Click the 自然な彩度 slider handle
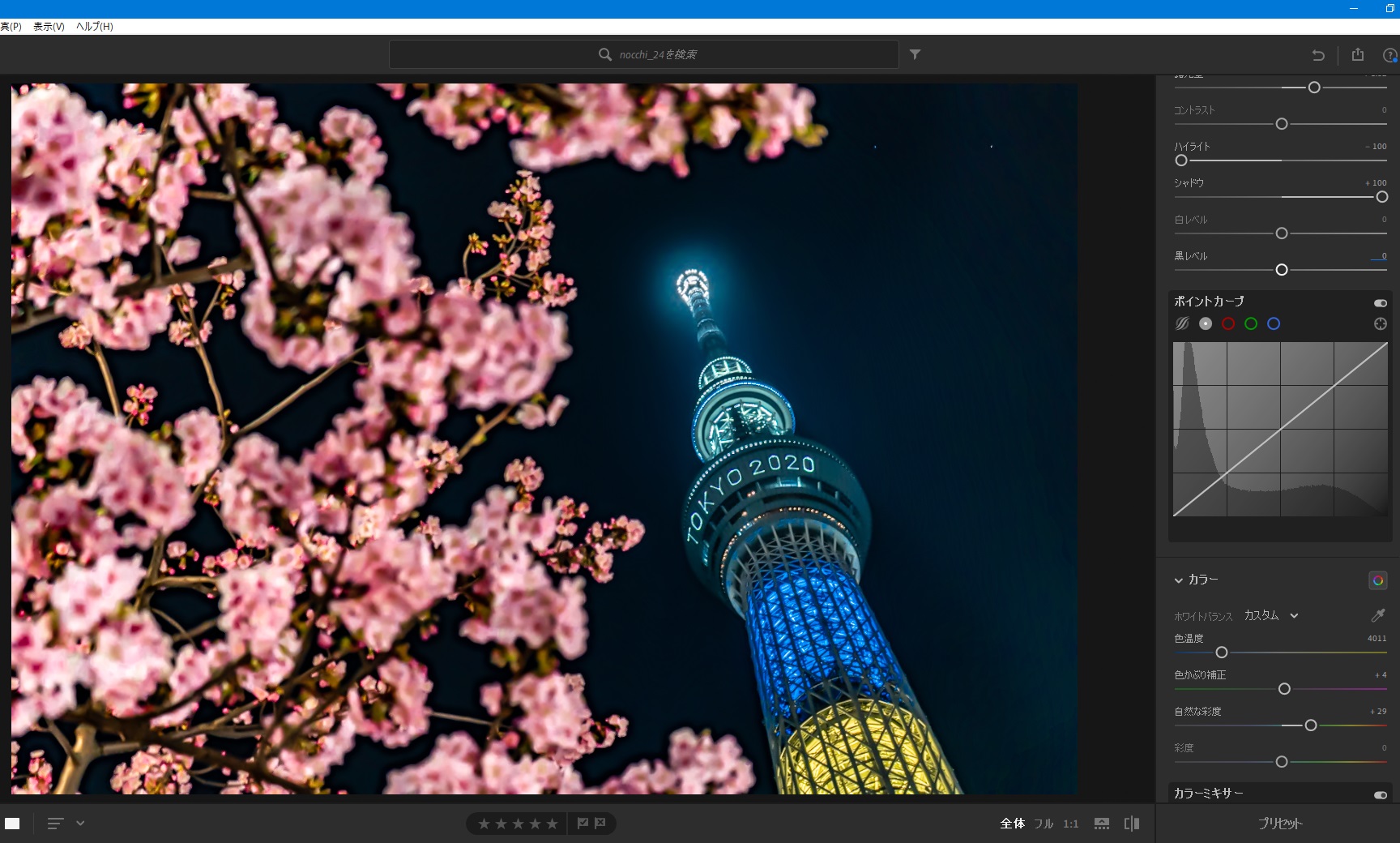Screen dimensions: 1400x843 pyautogui.click(x=1311, y=725)
